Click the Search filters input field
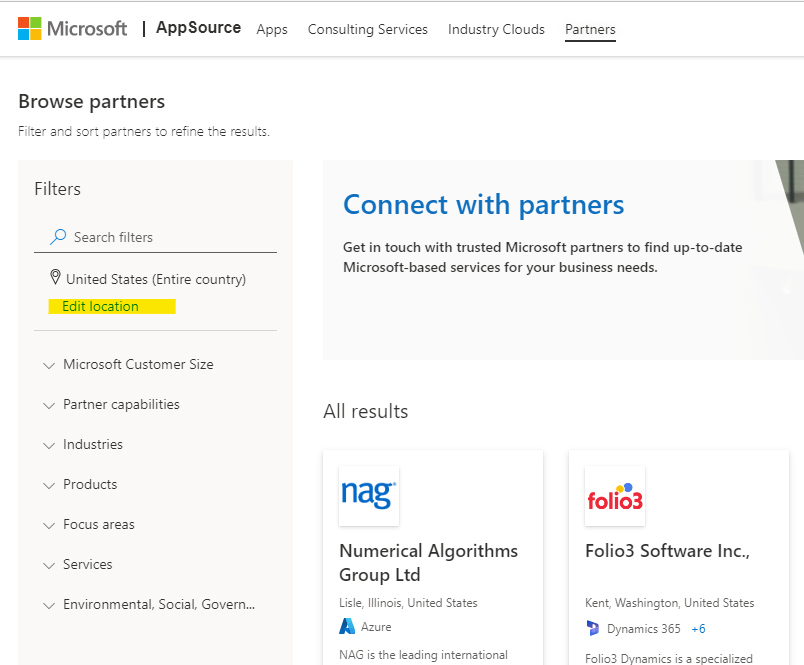 pyautogui.click(x=165, y=237)
